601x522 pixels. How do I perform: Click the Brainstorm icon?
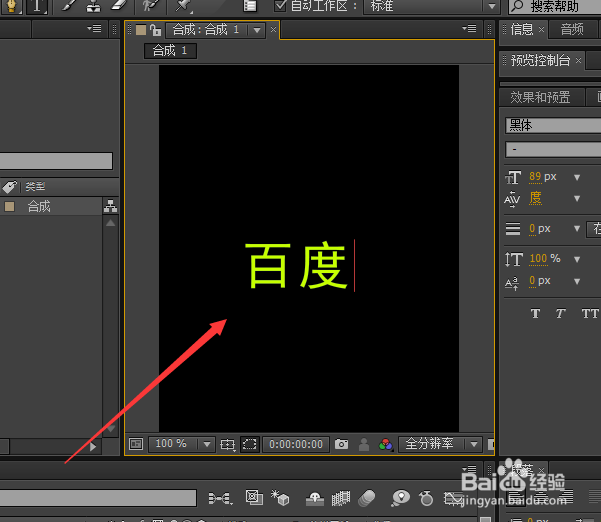pyautogui.click(x=401, y=498)
